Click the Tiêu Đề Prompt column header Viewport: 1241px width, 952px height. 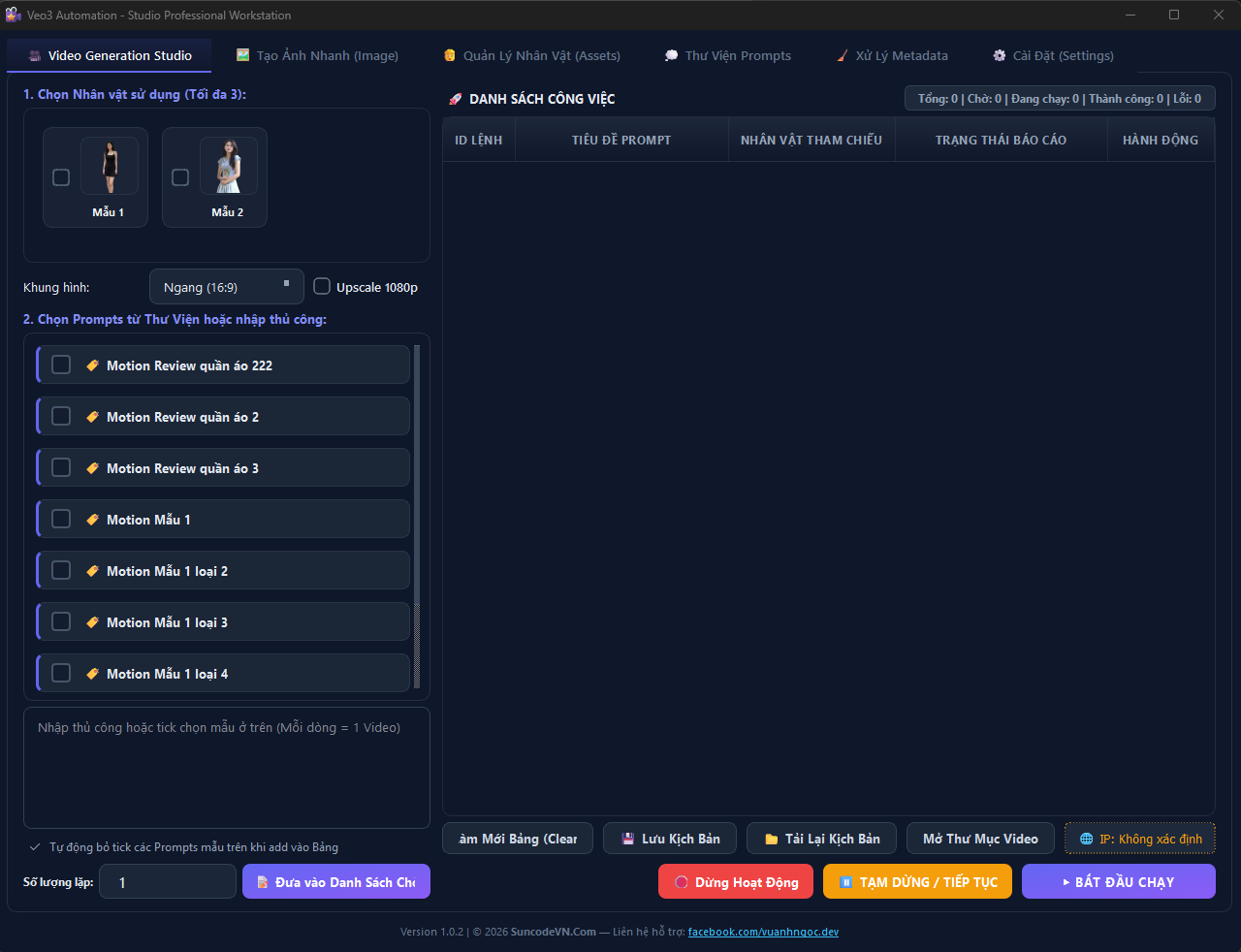[x=620, y=140]
